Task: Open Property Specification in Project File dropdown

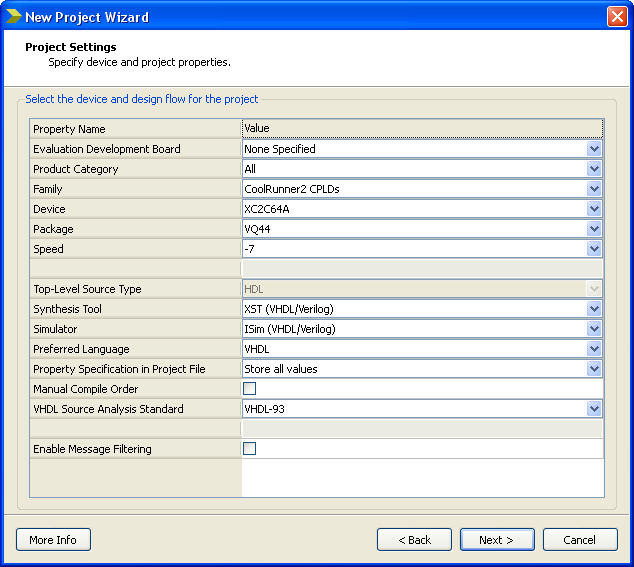Action: [x=594, y=369]
